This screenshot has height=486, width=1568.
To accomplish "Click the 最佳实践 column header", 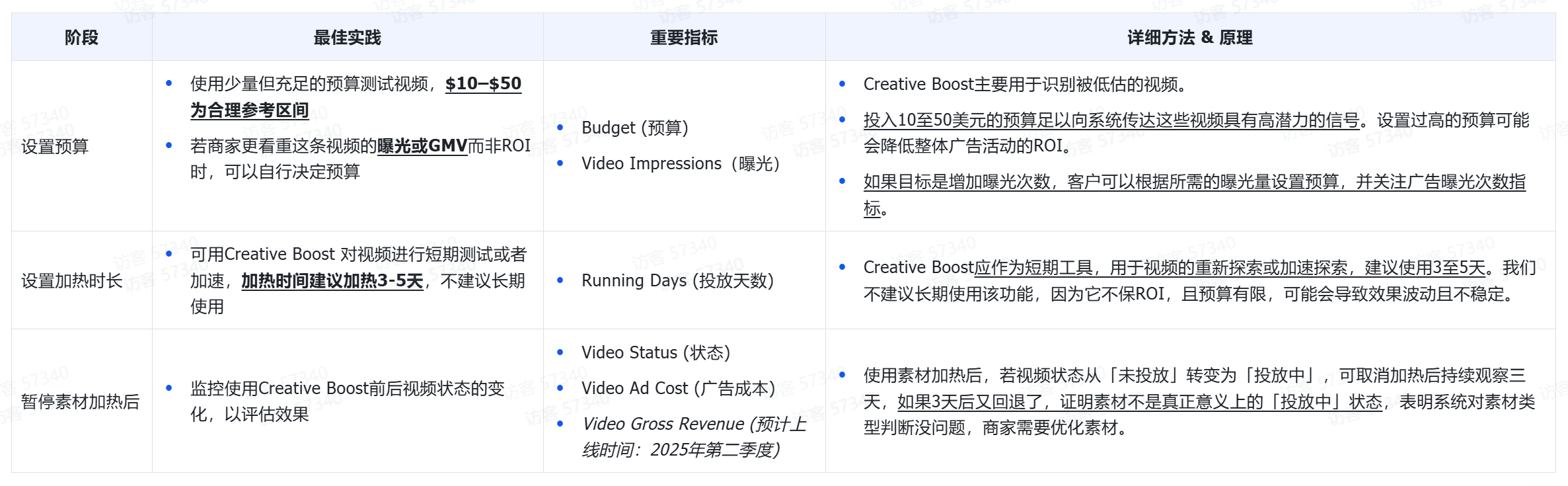I will (348, 38).
